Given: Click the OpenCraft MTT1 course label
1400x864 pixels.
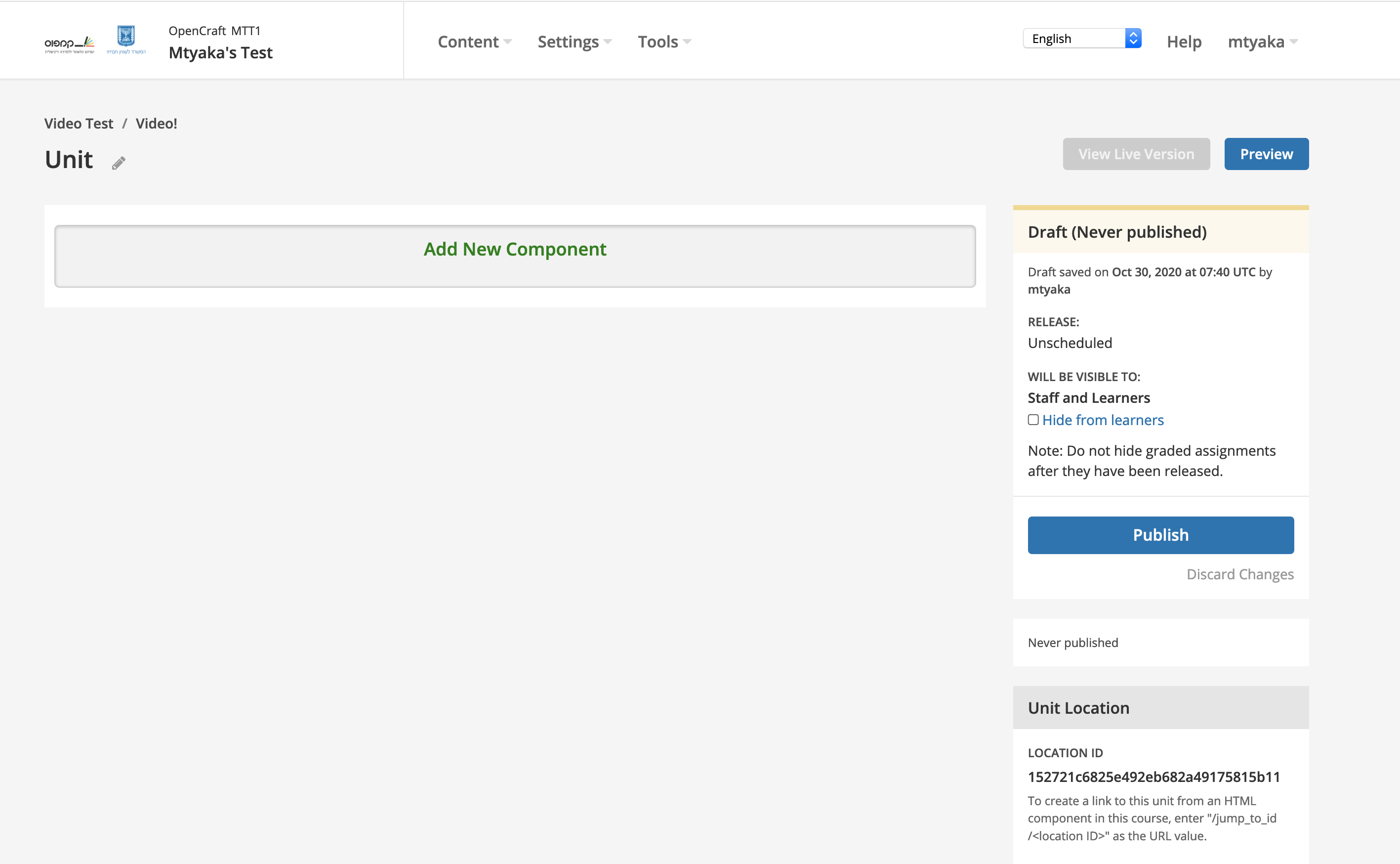Looking at the screenshot, I should 214,30.
